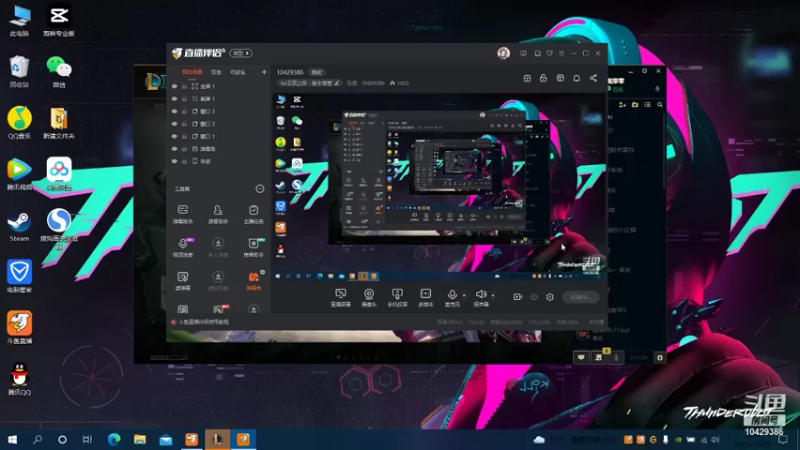Click search icon in rear window
Viewport: 800px width, 450px height.
[x=660, y=105]
